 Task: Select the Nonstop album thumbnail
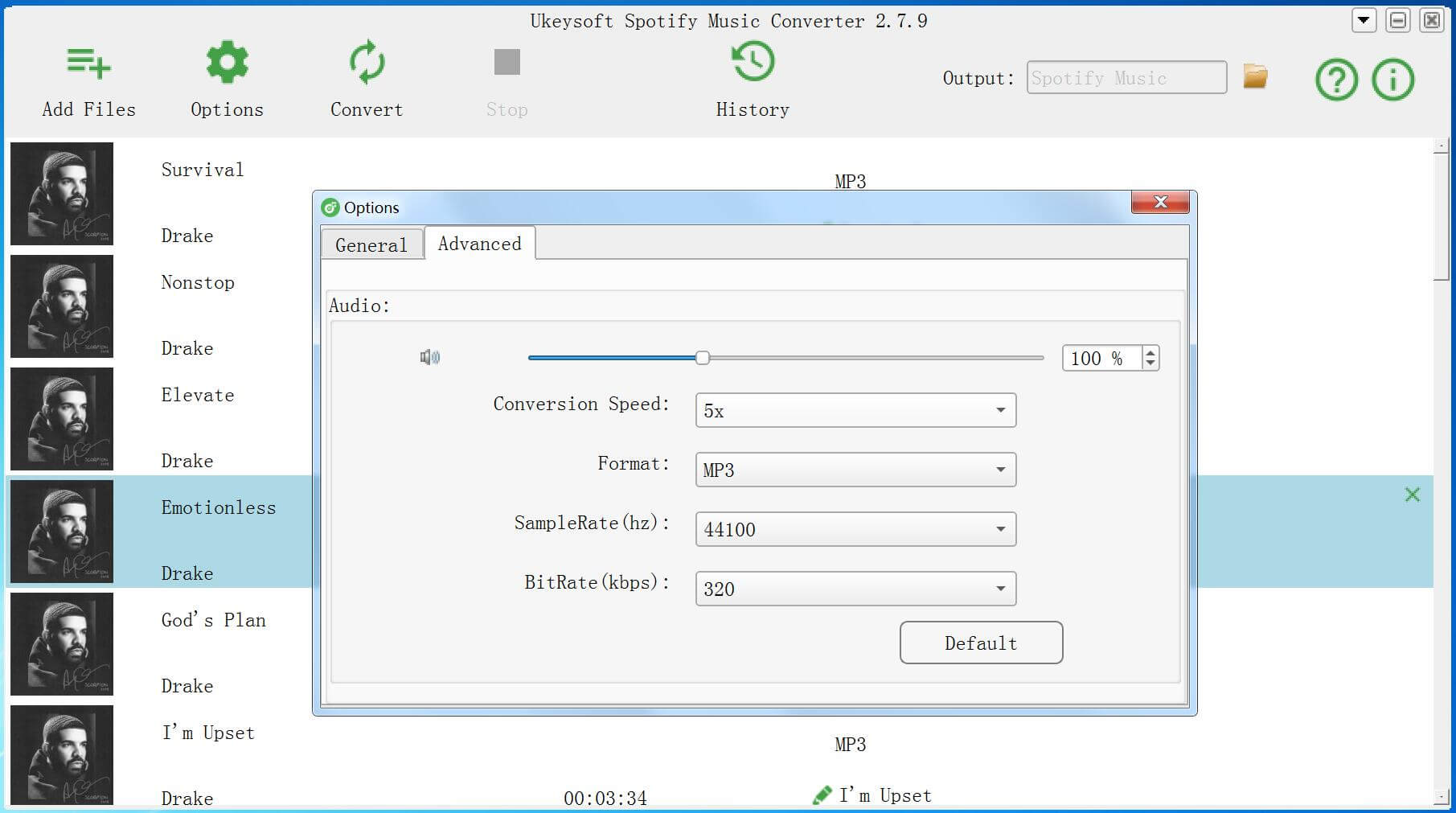(x=62, y=306)
